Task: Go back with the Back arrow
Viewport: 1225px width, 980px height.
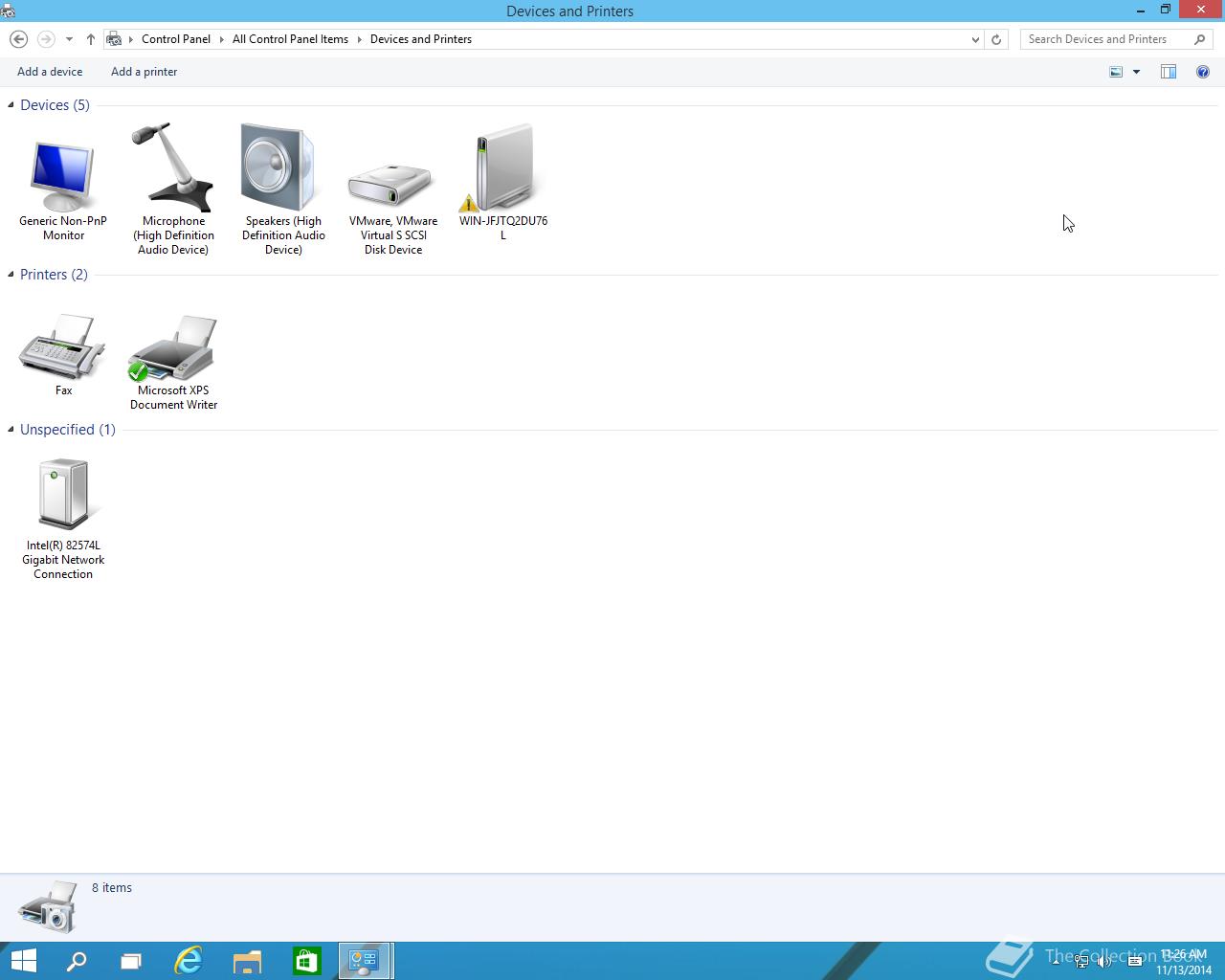Action: [x=18, y=39]
